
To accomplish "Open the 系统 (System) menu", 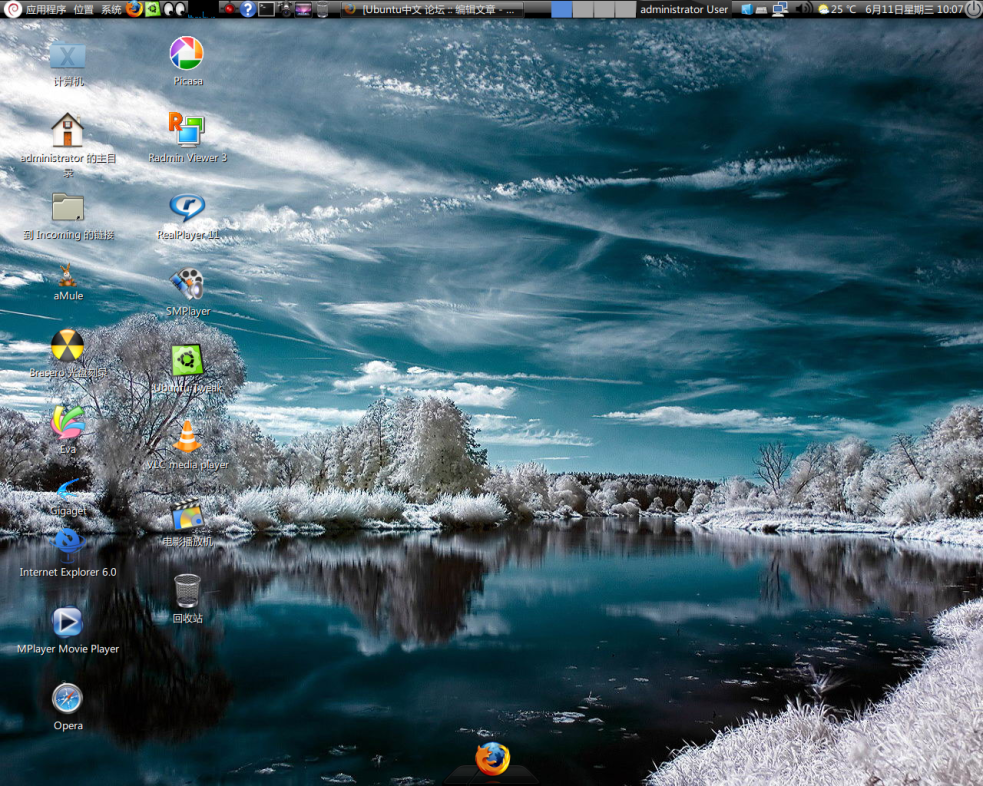I will (x=111, y=9).
